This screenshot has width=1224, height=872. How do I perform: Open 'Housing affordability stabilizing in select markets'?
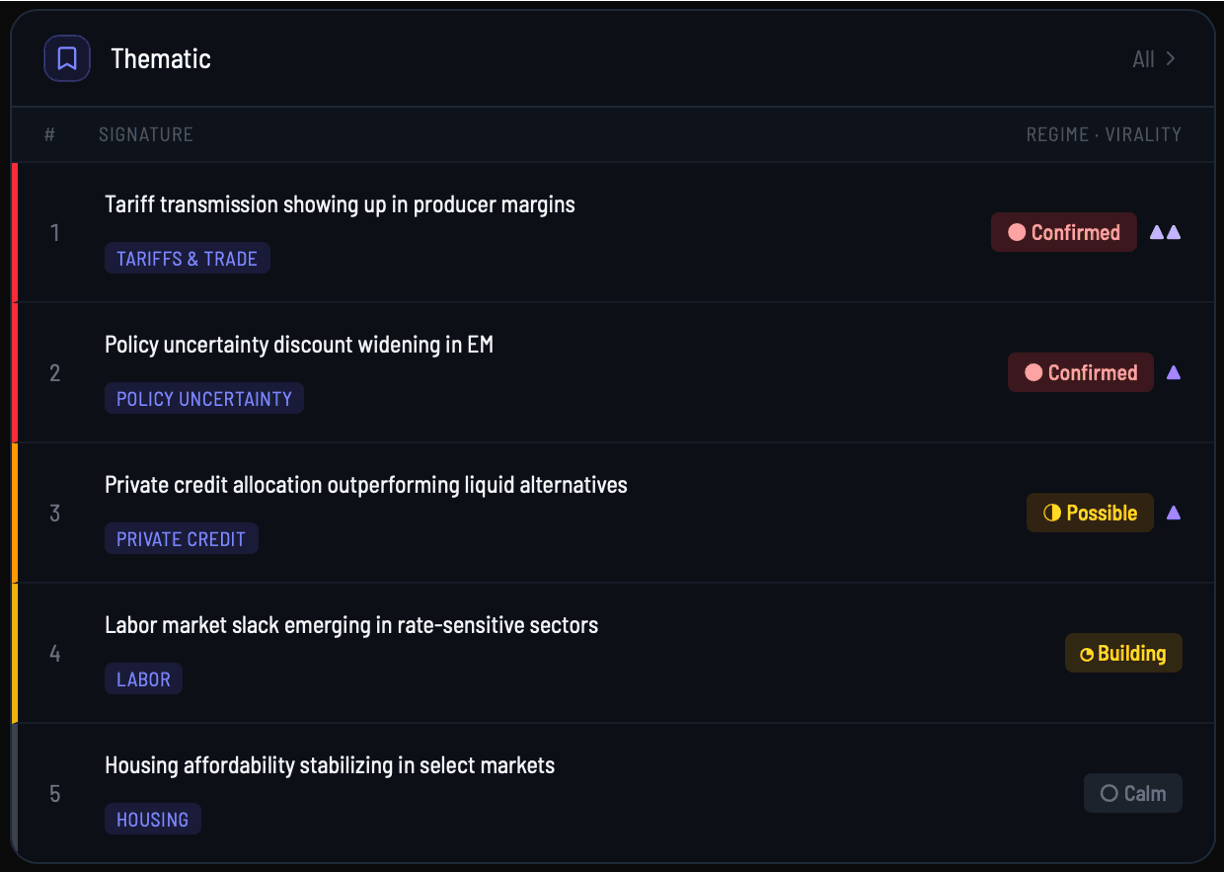click(x=330, y=765)
